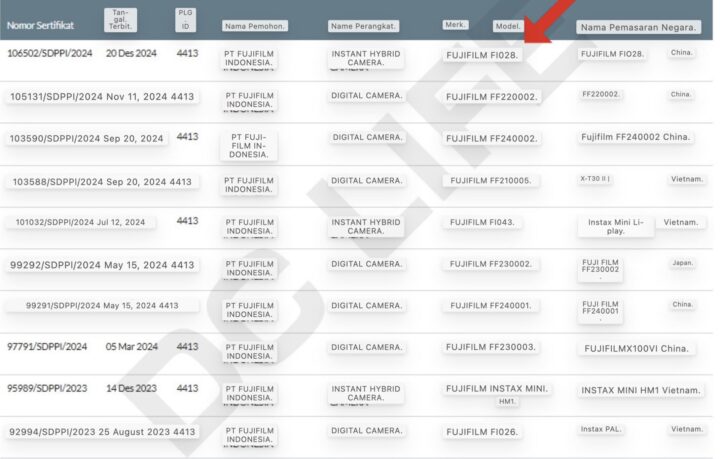
Task: Click the FUJIFILM INSTAX MINI model cell
Action: click(x=497, y=389)
